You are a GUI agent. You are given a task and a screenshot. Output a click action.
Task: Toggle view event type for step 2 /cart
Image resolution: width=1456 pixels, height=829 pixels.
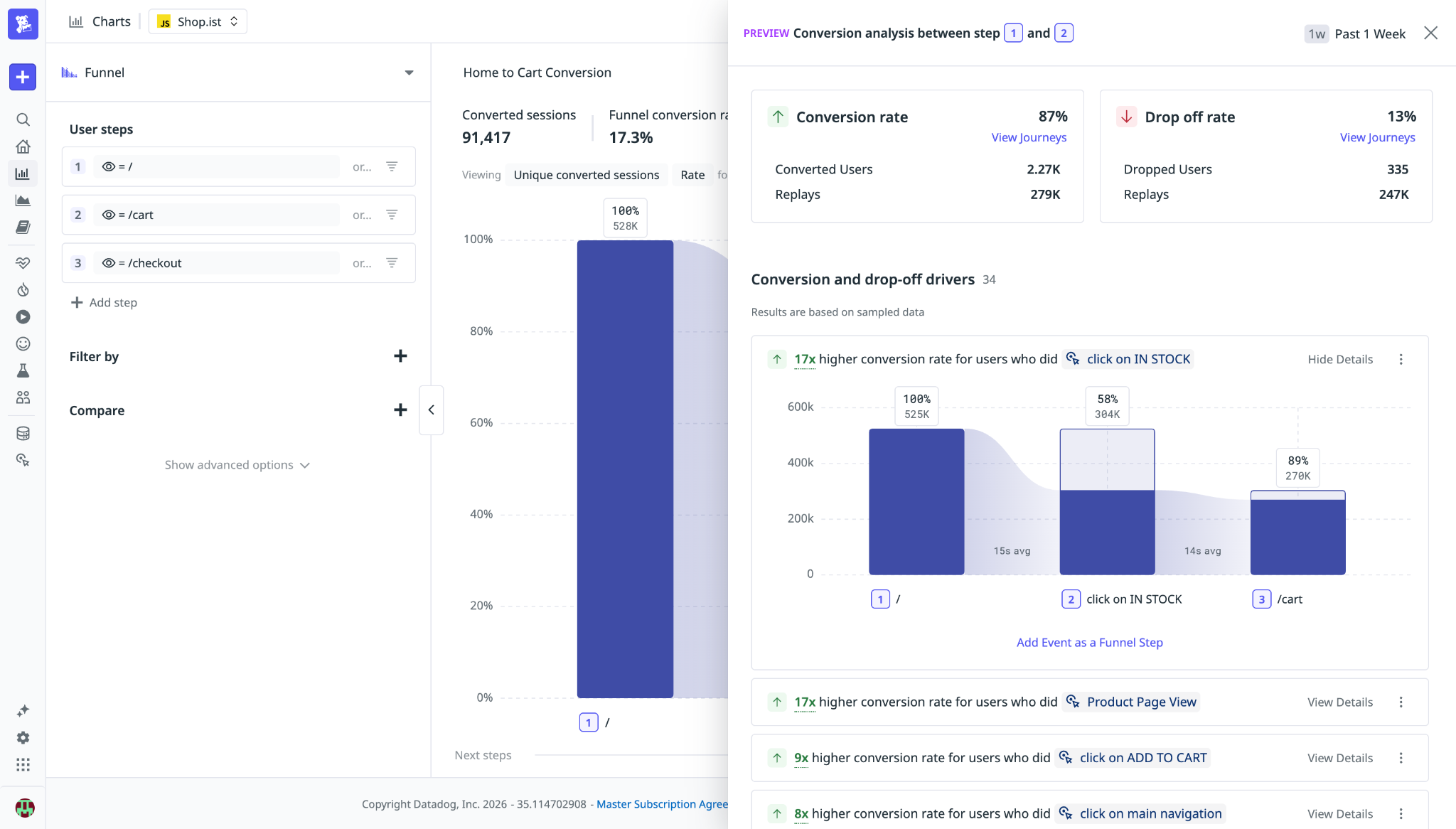(108, 215)
